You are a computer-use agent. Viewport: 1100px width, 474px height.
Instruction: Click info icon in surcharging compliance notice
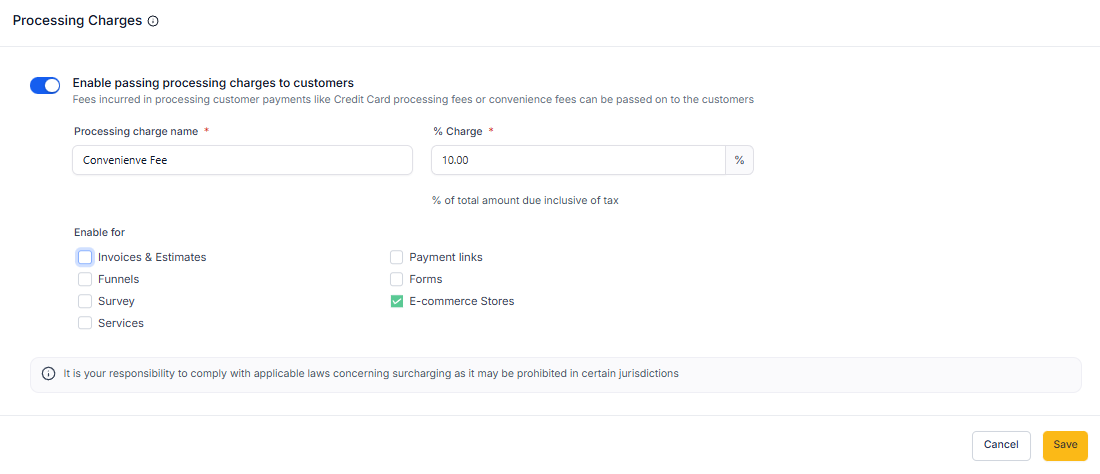pyautogui.click(x=48, y=374)
